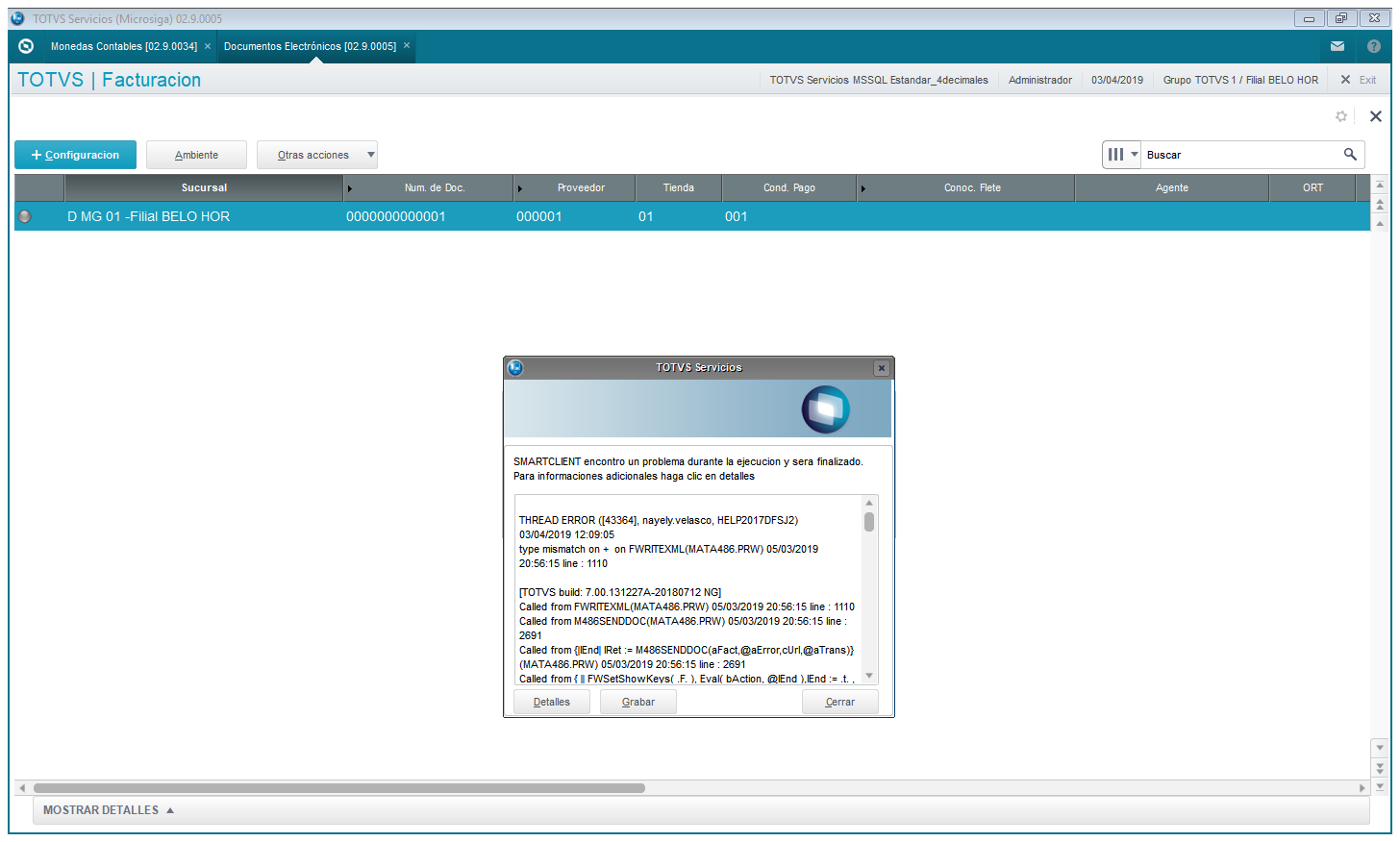
Task: Click Detalles button in error dialog
Action: [x=552, y=702]
